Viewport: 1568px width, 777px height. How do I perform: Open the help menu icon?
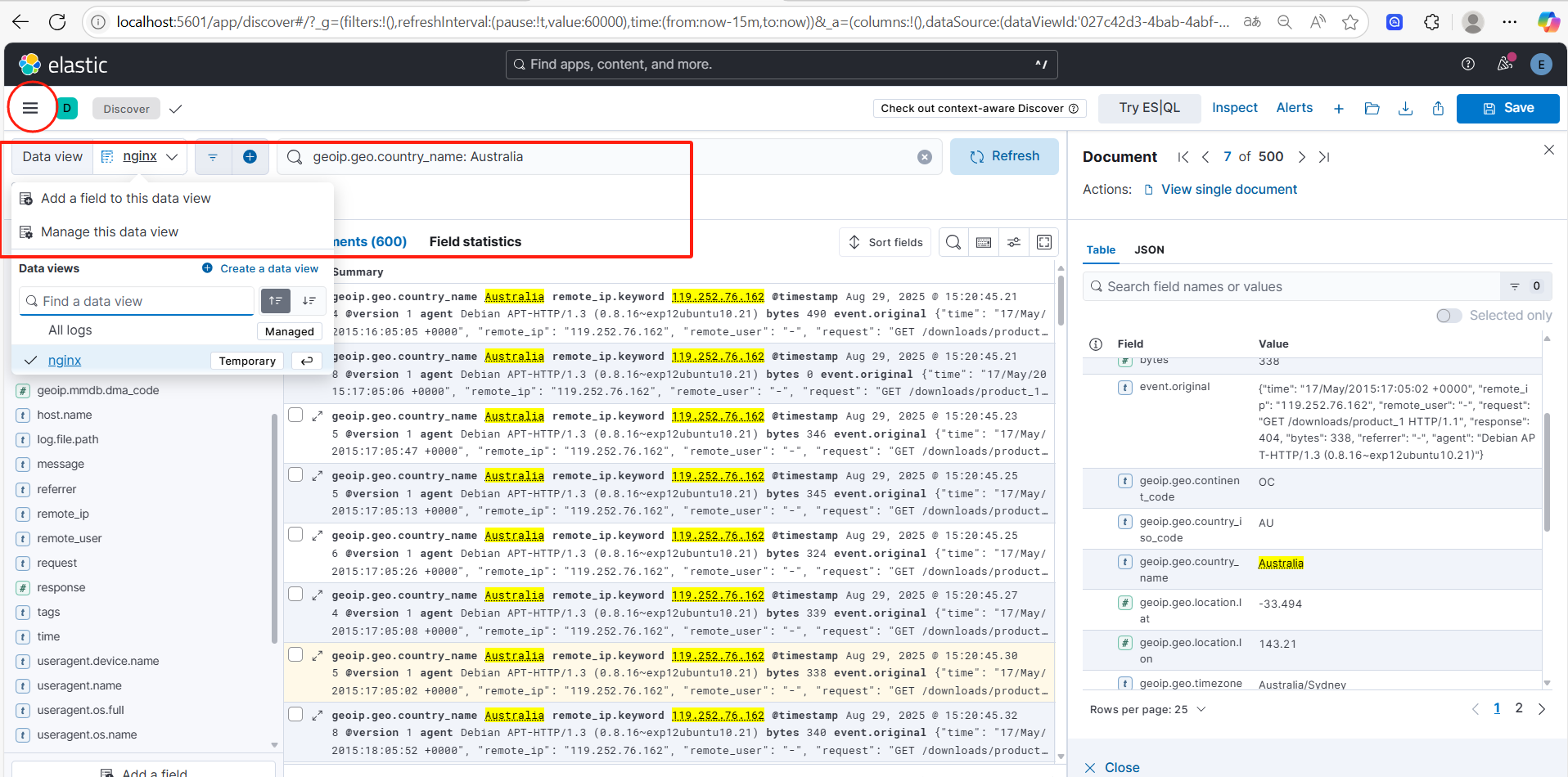[x=1468, y=64]
